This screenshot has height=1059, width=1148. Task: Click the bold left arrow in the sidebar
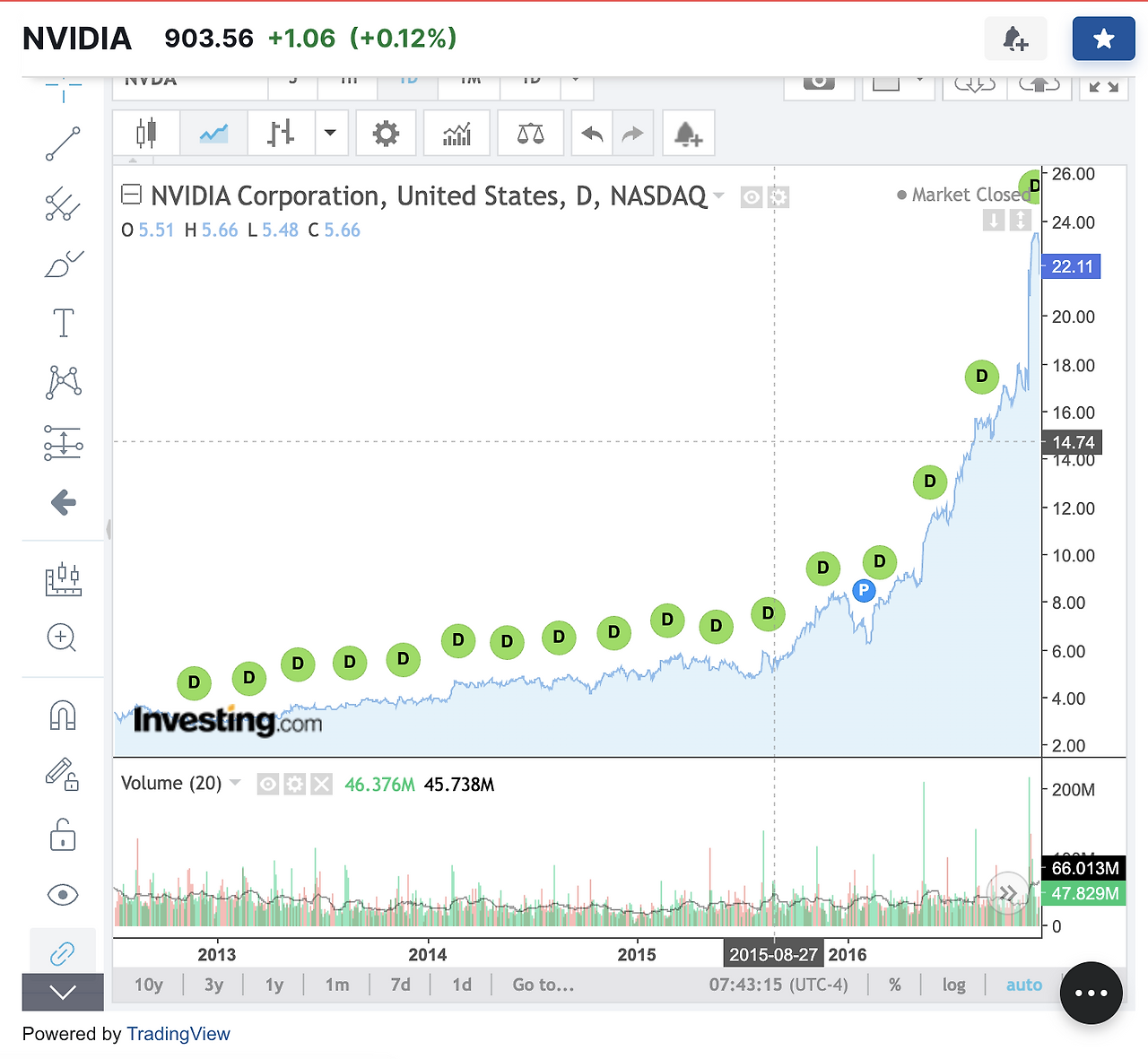pos(63,502)
